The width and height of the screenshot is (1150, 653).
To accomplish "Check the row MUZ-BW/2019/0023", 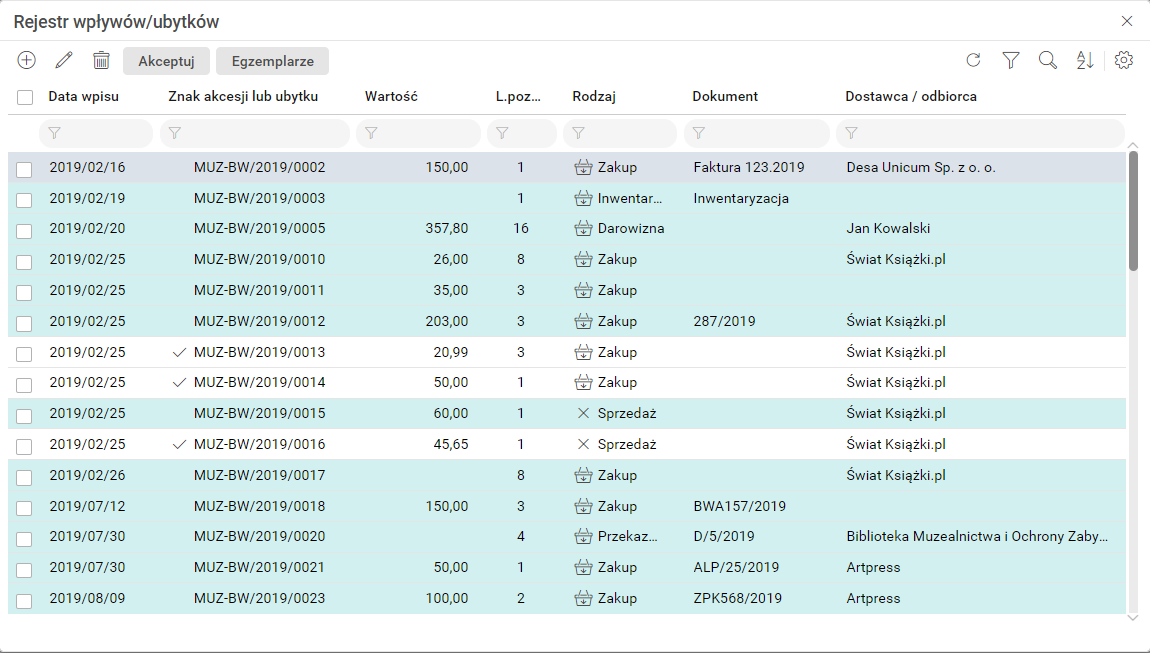I will point(24,601).
